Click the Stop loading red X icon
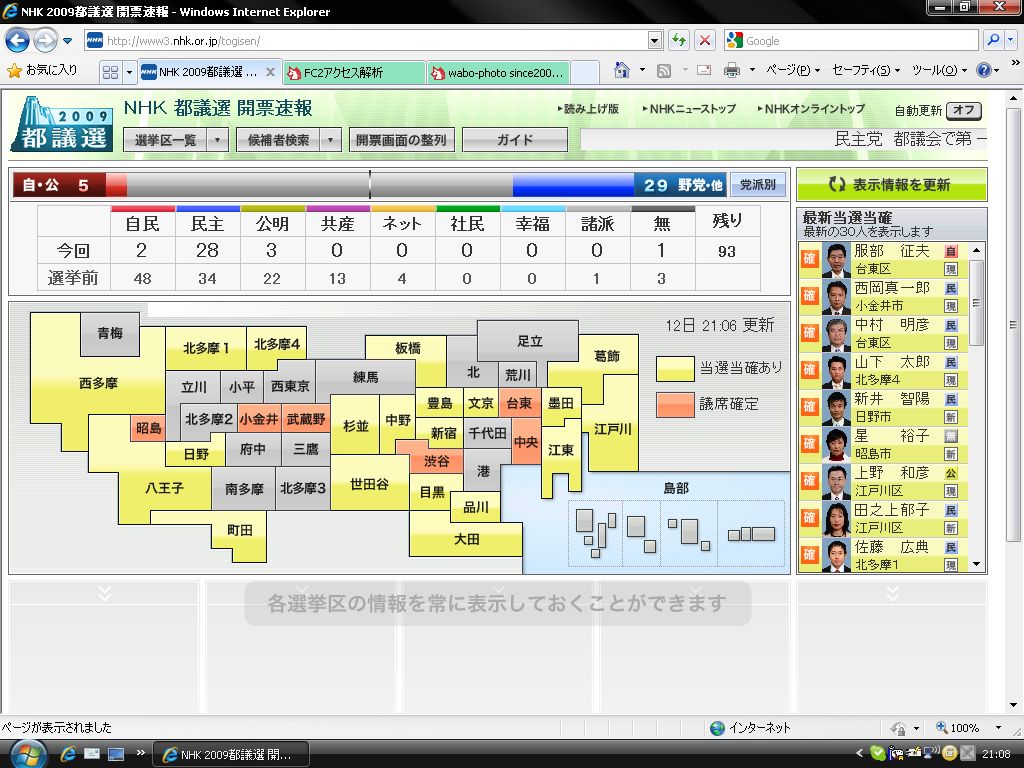 tap(705, 40)
